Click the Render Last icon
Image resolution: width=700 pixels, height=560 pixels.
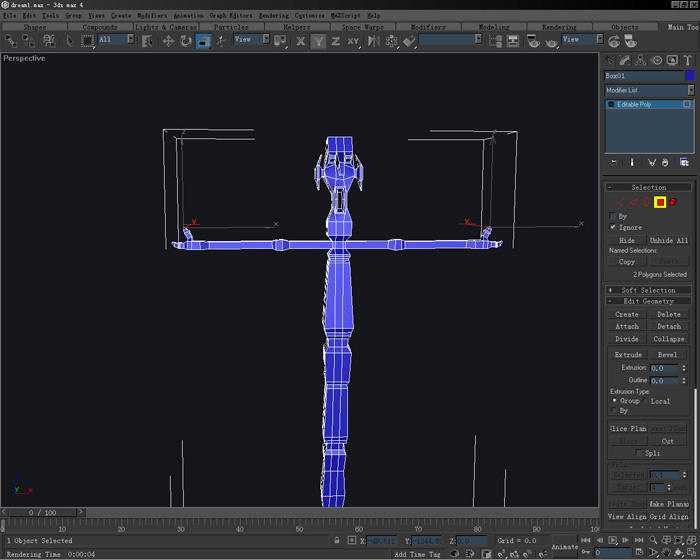tap(614, 42)
